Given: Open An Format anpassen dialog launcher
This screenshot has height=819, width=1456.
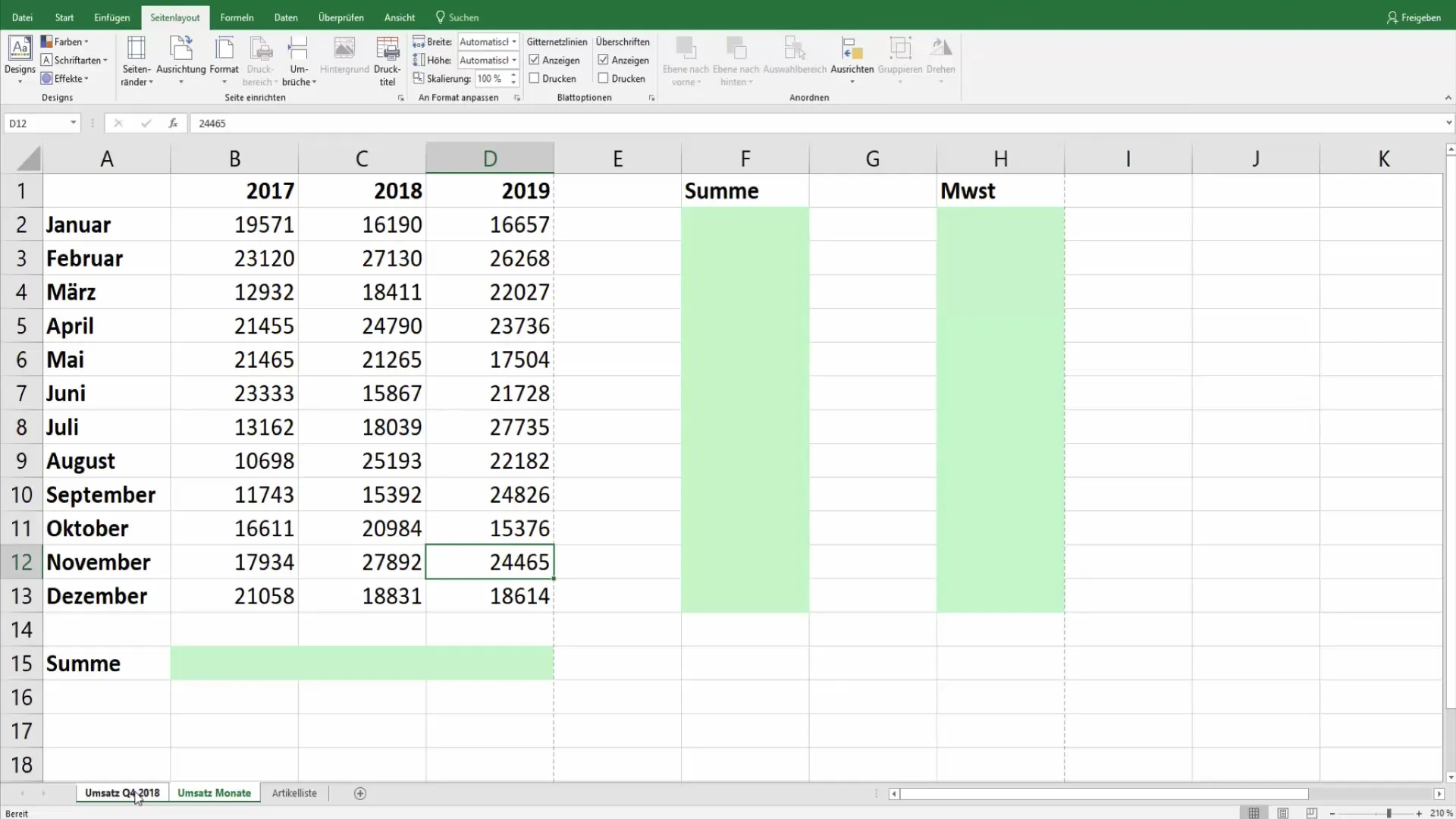Looking at the screenshot, I should (x=516, y=98).
